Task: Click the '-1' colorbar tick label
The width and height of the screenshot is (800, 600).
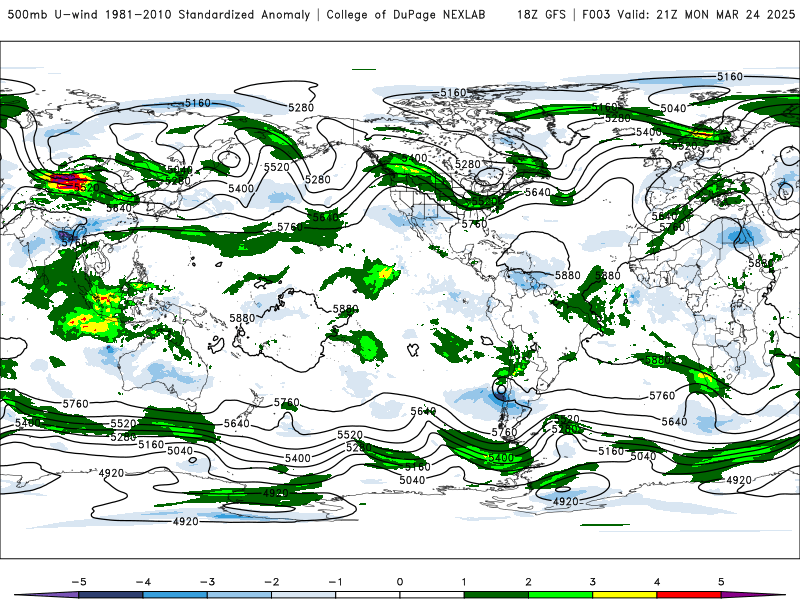Action: pyautogui.click(x=335, y=582)
